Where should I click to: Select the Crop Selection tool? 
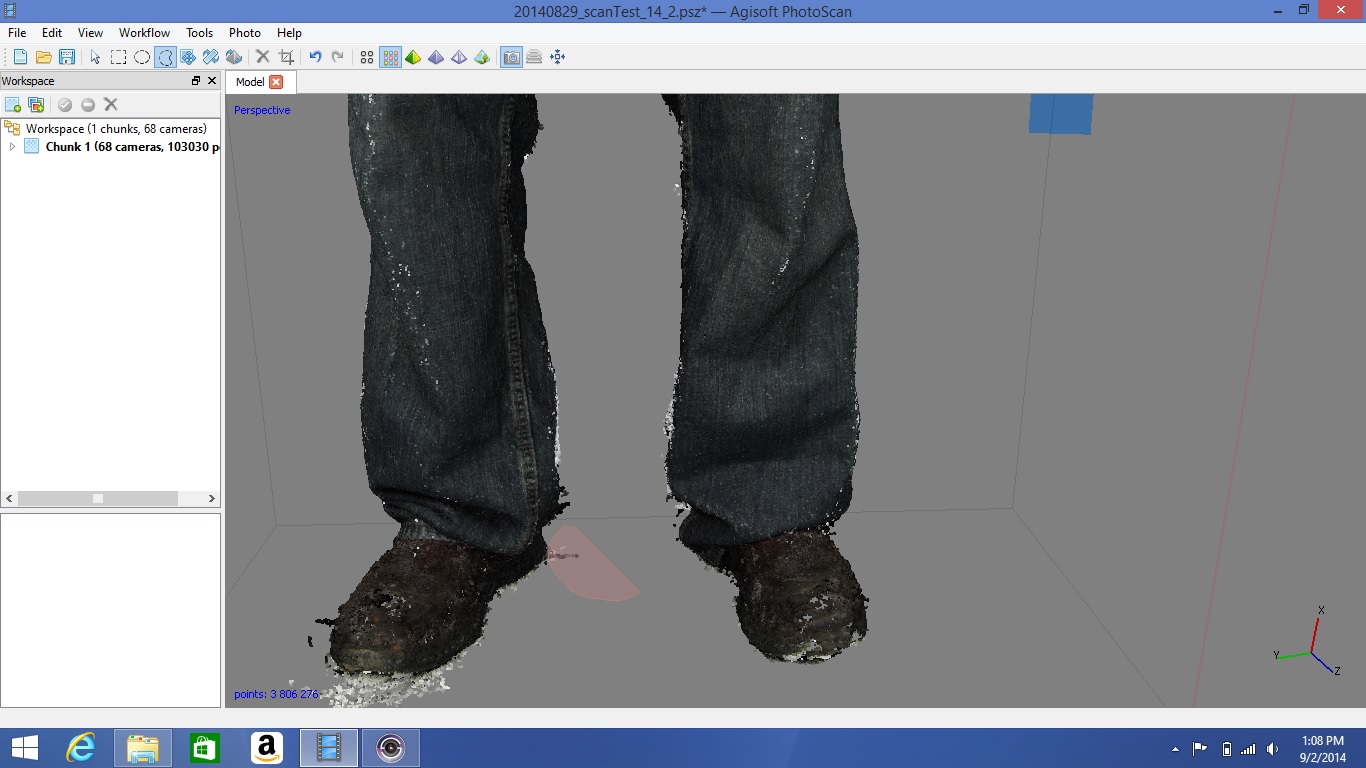pos(285,57)
